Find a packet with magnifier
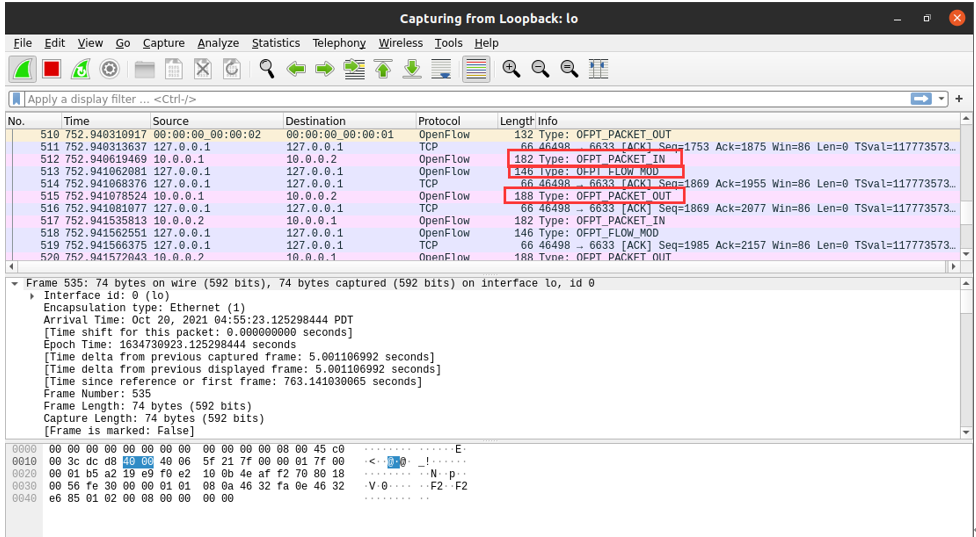The width and height of the screenshot is (976, 537). point(267,69)
